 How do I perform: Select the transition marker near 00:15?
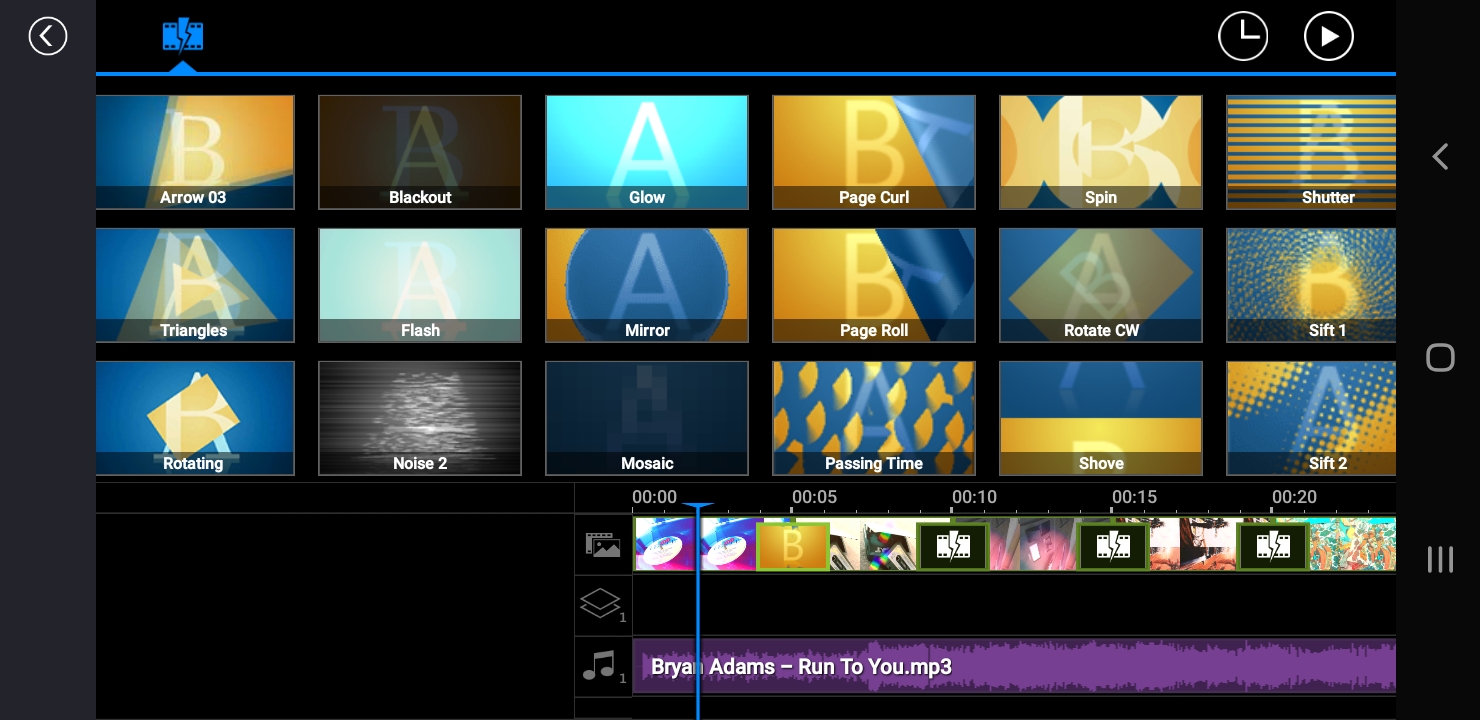click(1112, 546)
